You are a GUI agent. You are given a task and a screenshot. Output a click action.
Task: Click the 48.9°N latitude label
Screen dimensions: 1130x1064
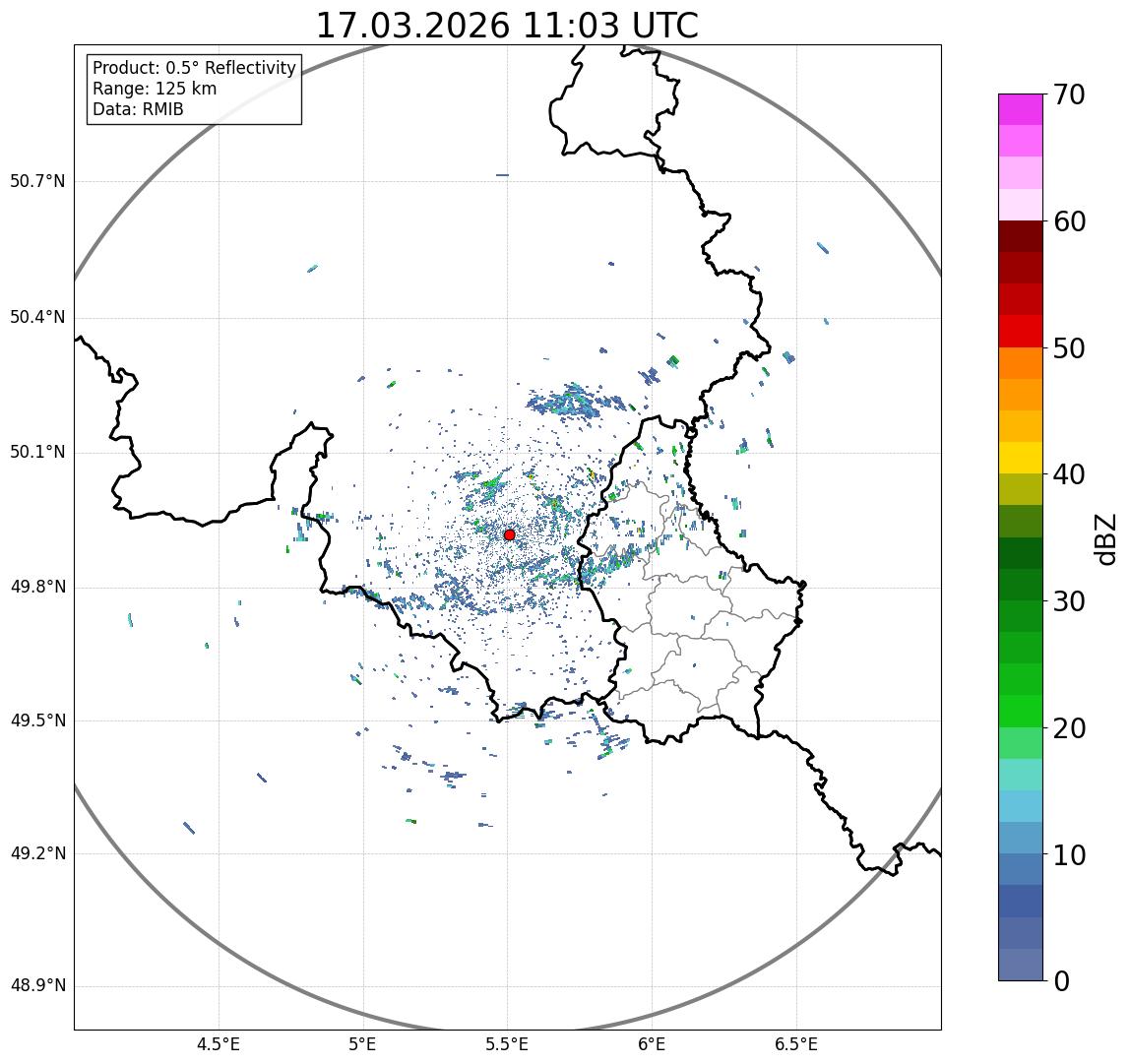[x=37, y=985]
